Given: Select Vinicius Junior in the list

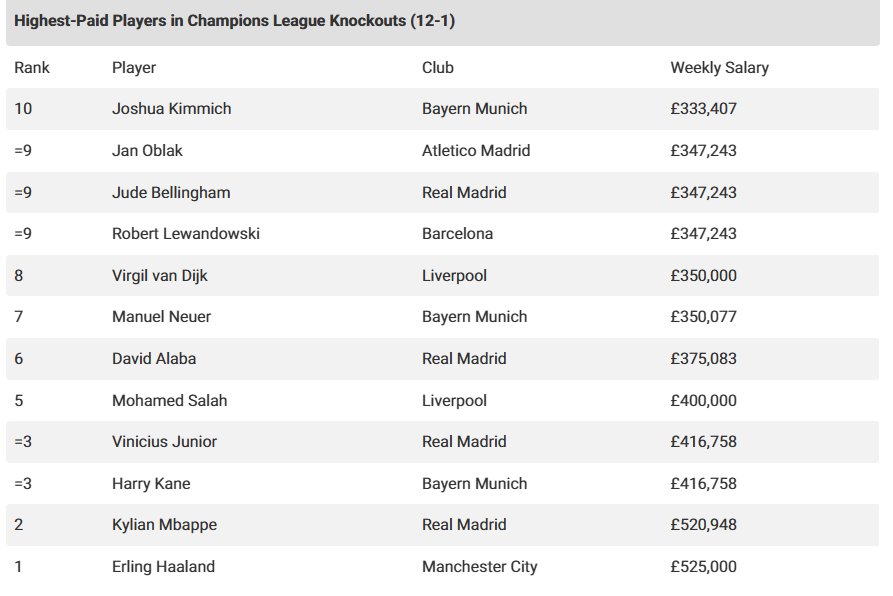Looking at the screenshot, I should pos(164,442).
